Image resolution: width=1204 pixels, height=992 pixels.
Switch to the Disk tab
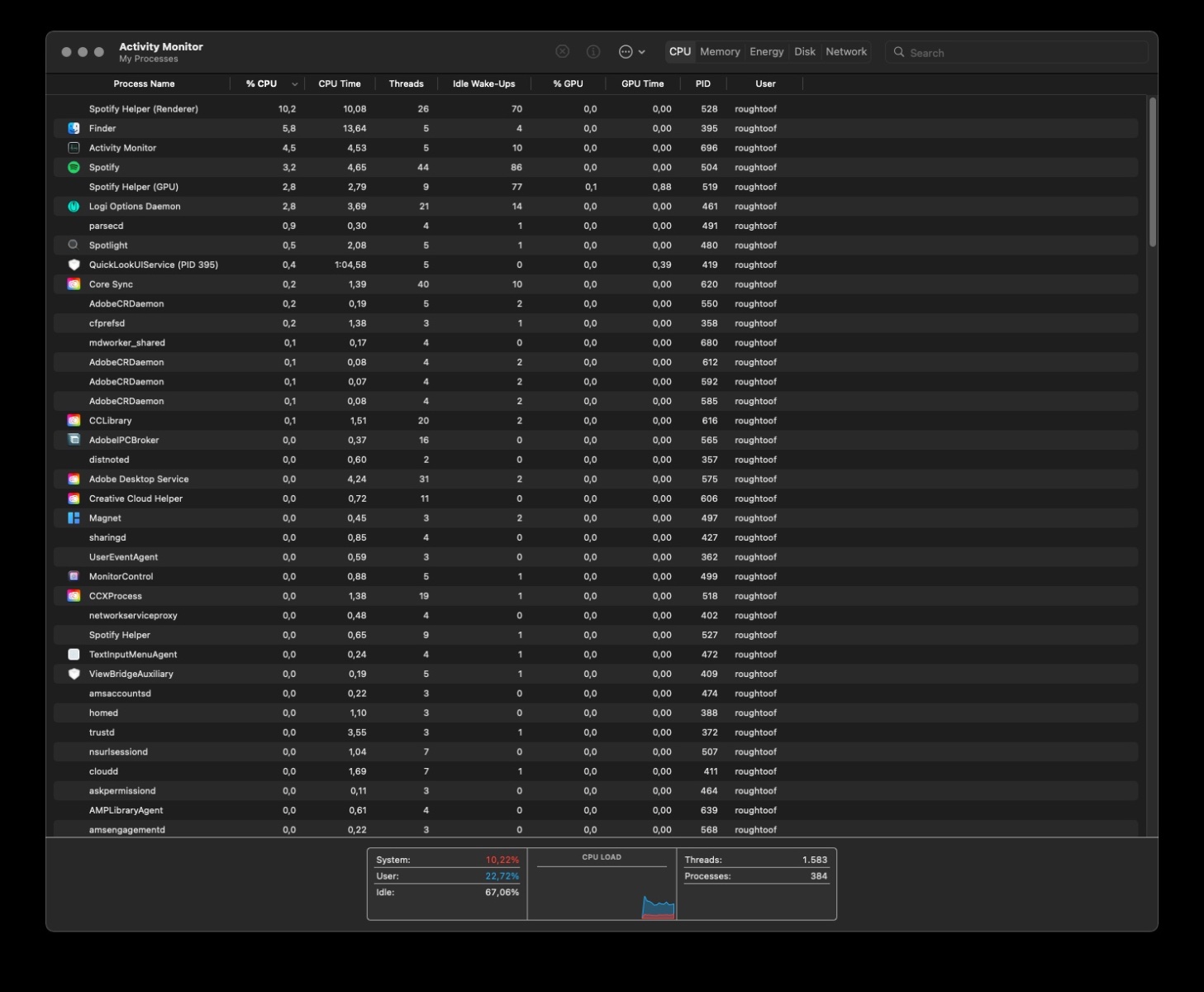(805, 51)
